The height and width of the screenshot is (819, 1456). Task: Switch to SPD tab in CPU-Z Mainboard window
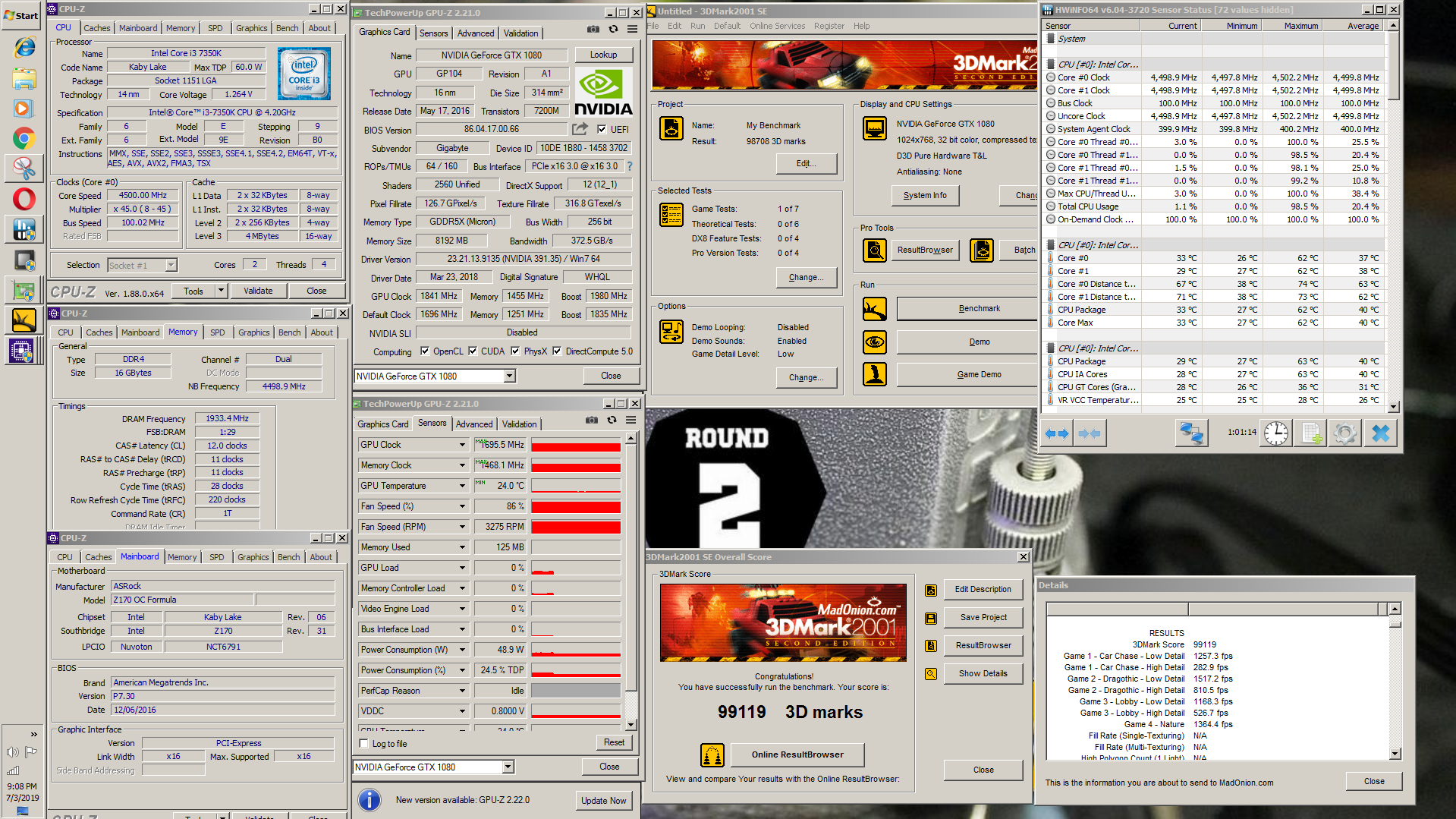coord(216,557)
